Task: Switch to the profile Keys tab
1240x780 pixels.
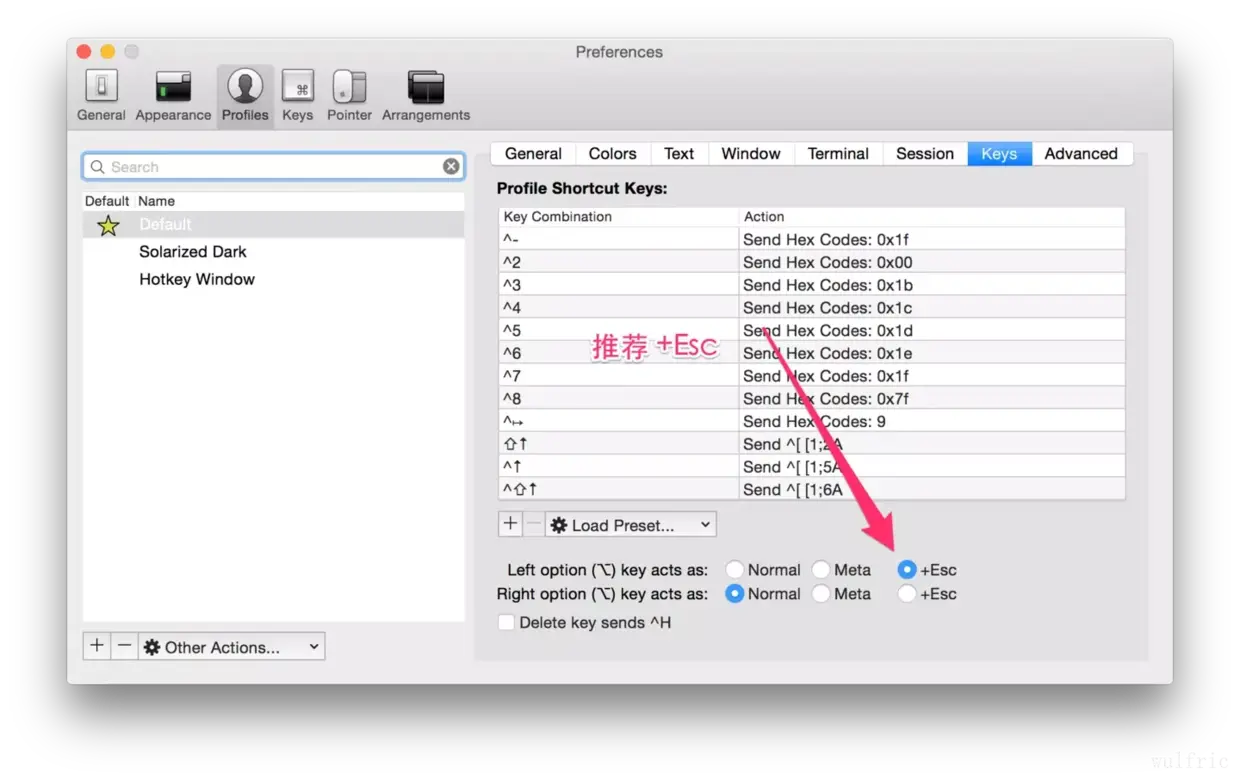Action: (x=999, y=154)
